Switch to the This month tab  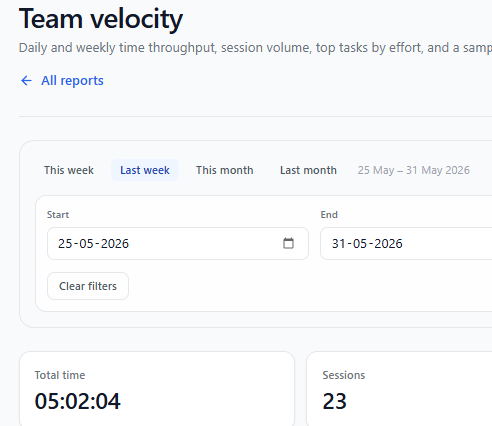pos(225,170)
